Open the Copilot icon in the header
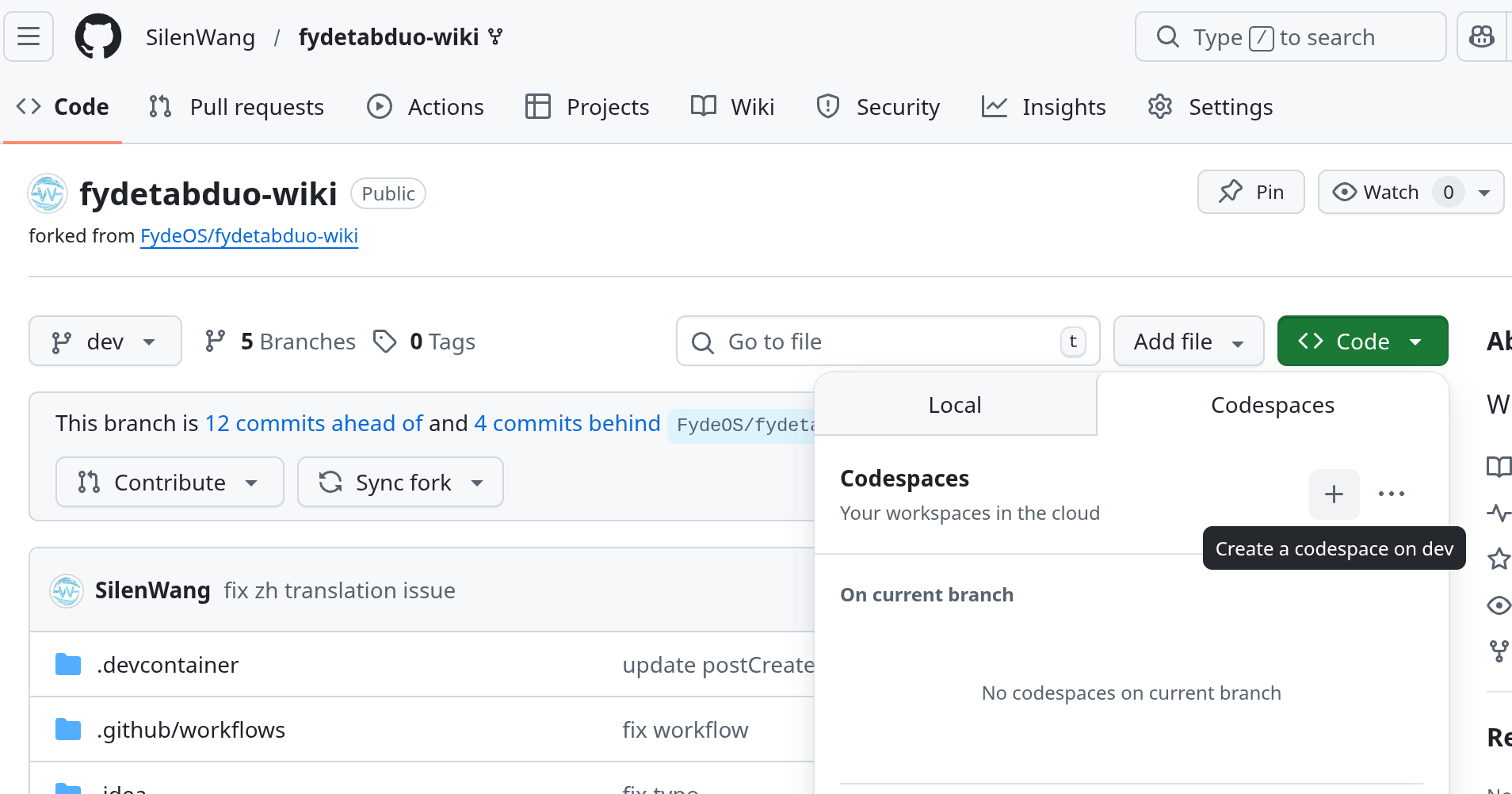Viewport: 1512px width, 794px height. click(x=1481, y=36)
